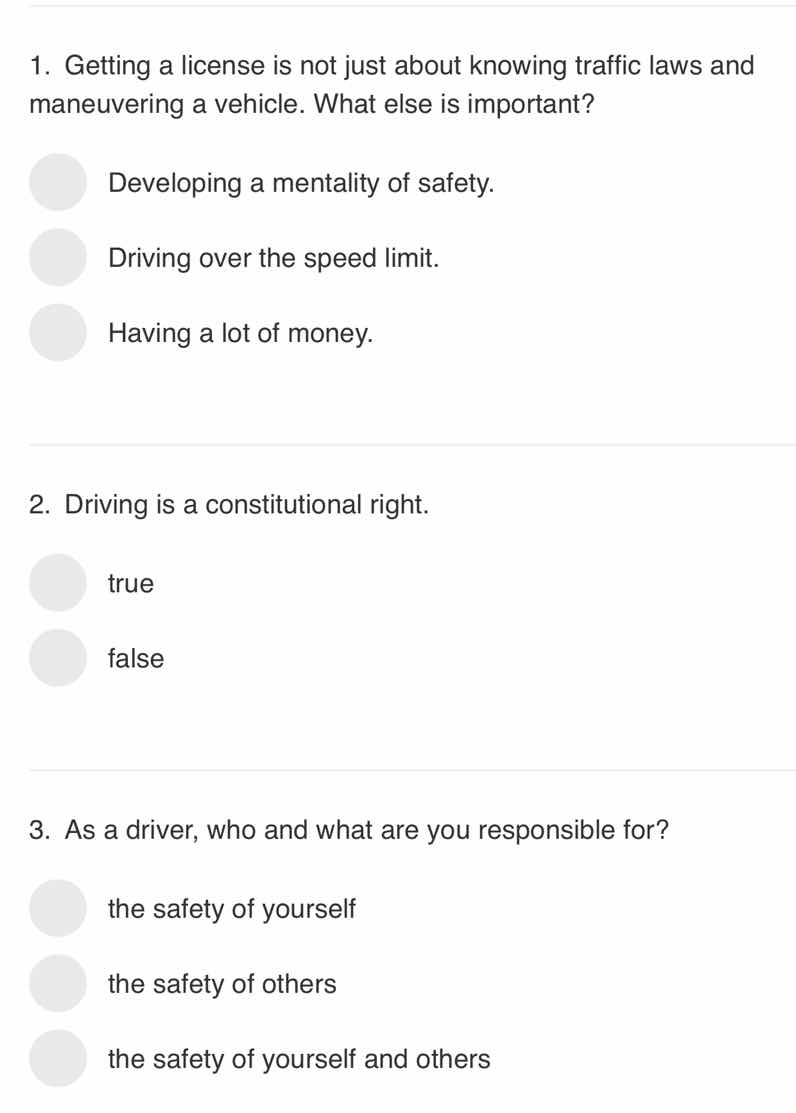Click the radio circle next to "false"
The image size is (796, 1113).
[57, 658]
